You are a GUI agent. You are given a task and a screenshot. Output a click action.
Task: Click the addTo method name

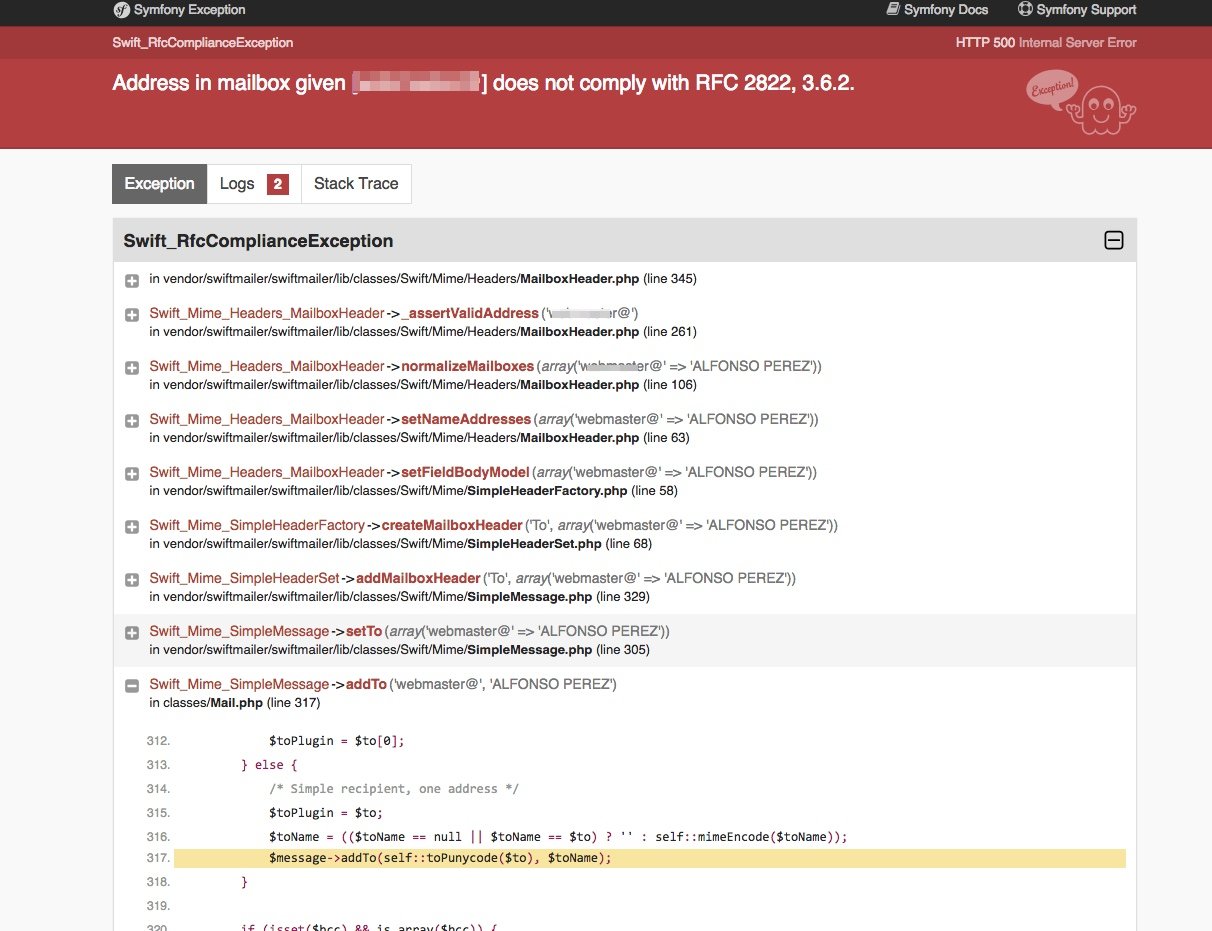366,684
